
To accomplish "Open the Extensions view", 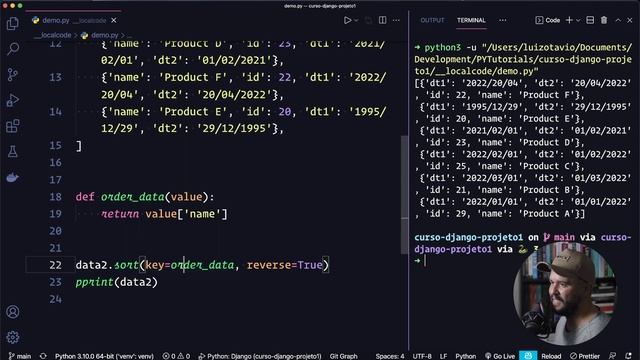I will (13, 126).
